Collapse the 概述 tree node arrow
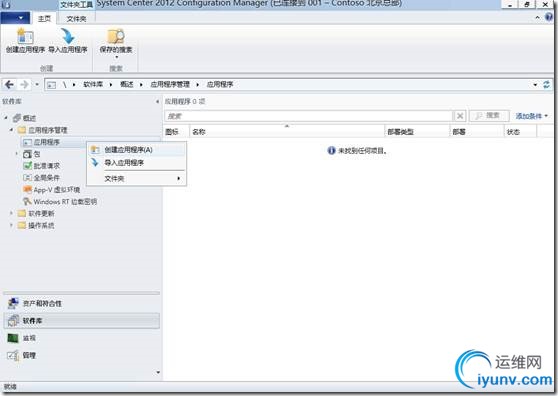This screenshot has height=396, width=558. click(6, 117)
